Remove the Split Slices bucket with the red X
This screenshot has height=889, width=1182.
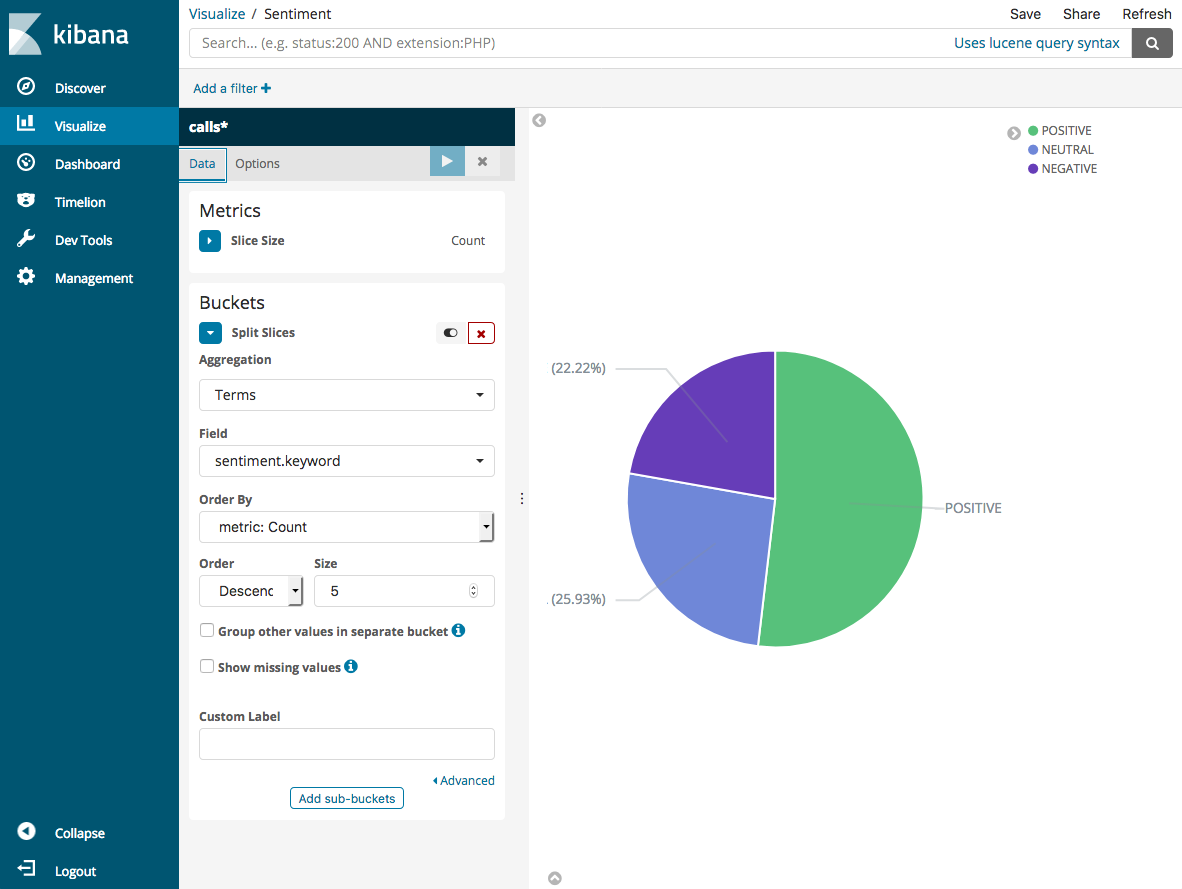point(481,332)
